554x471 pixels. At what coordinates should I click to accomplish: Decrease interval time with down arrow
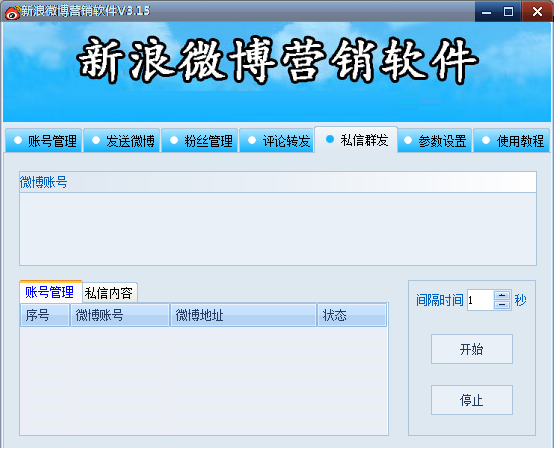coord(502,305)
